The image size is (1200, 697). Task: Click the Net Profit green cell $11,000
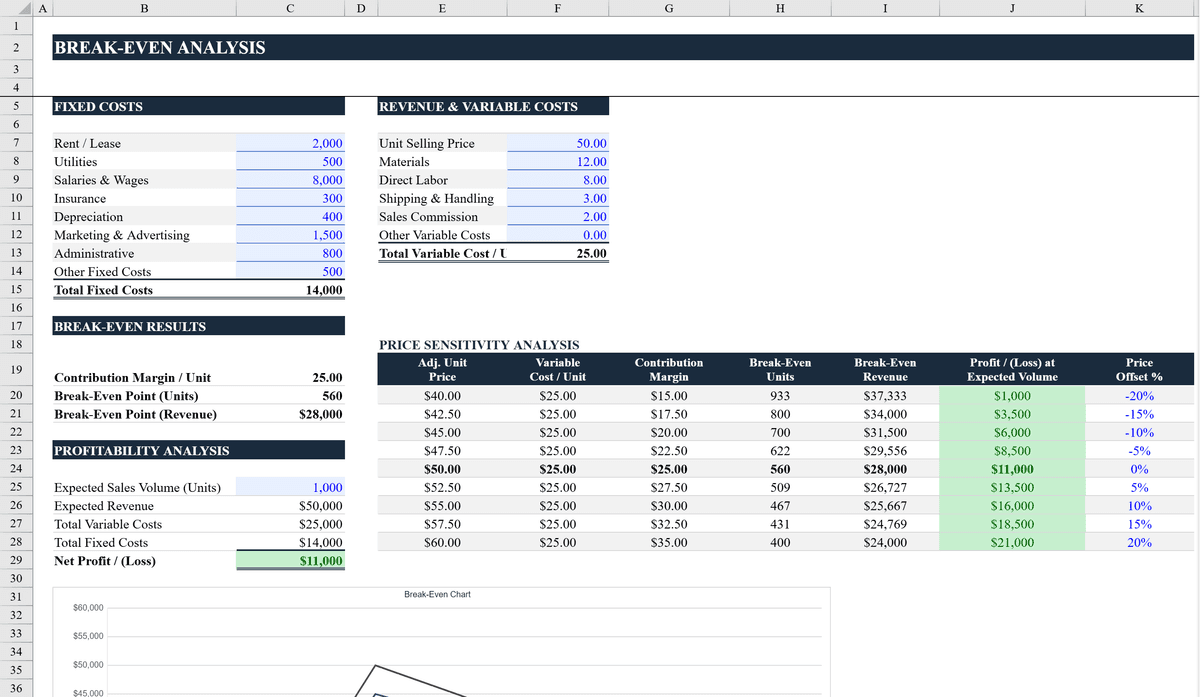(x=291, y=561)
